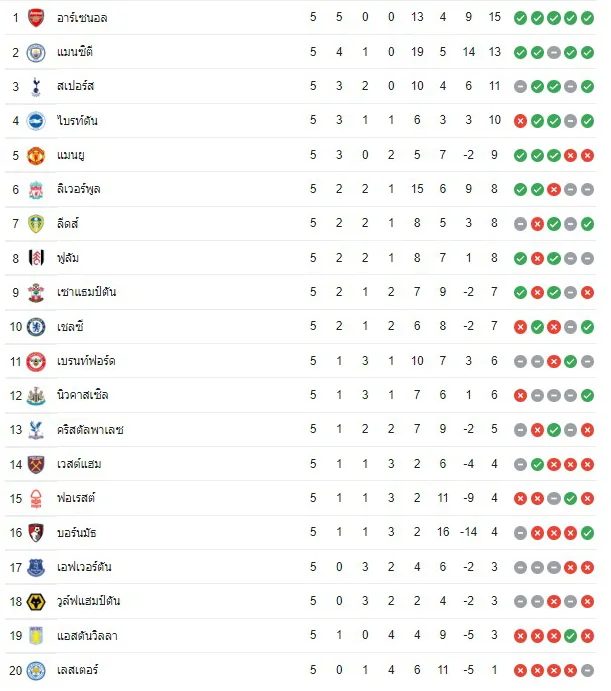Select the Bournemouth row in position 16
Viewport: 611px width, 691px height.
tap(301, 533)
